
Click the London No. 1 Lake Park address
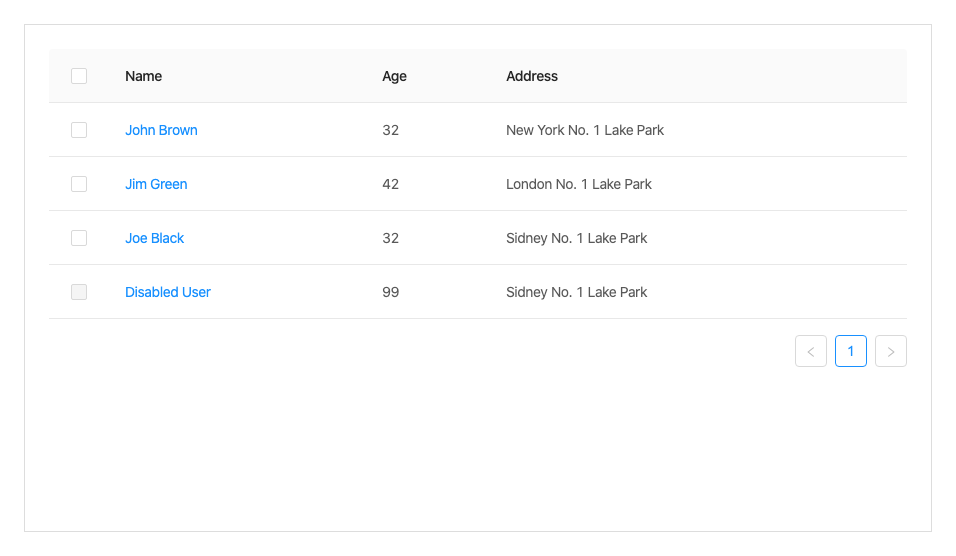[579, 184]
